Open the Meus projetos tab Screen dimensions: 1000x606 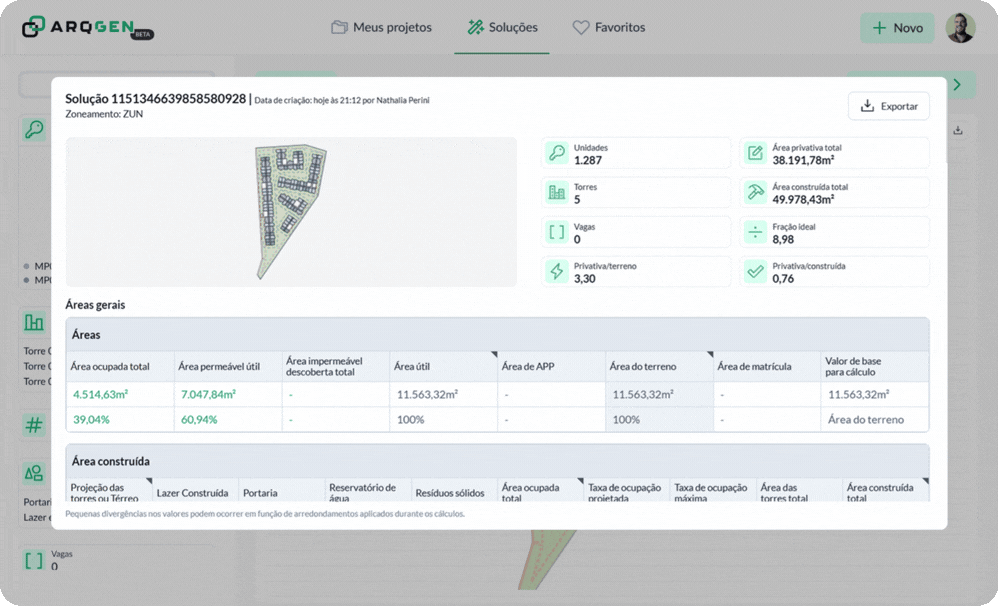pos(381,28)
